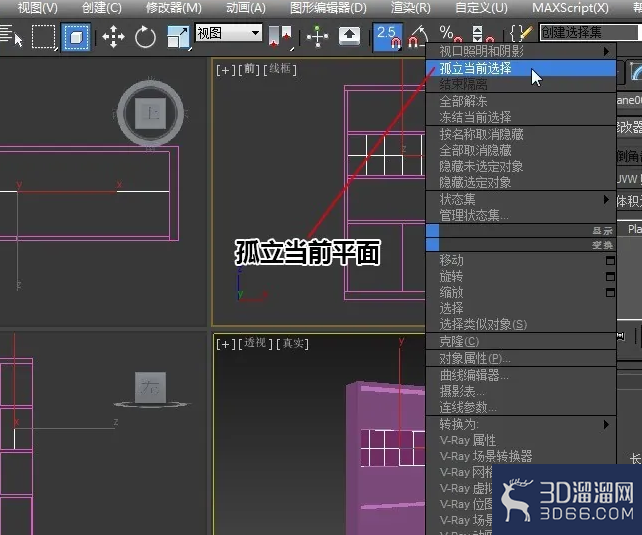The image size is (642, 535).
Task: Toggle Window/Crossing selection mode
Action: coord(76,37)
